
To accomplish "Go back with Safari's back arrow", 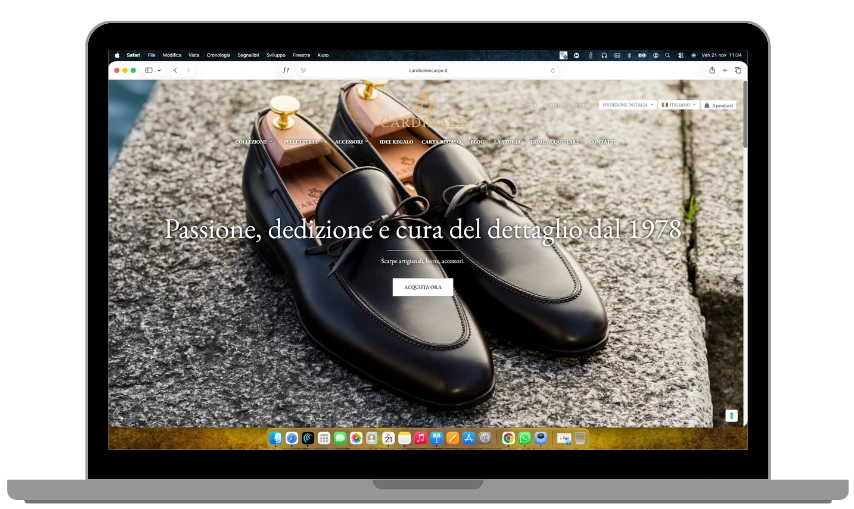I will [175, 71].
